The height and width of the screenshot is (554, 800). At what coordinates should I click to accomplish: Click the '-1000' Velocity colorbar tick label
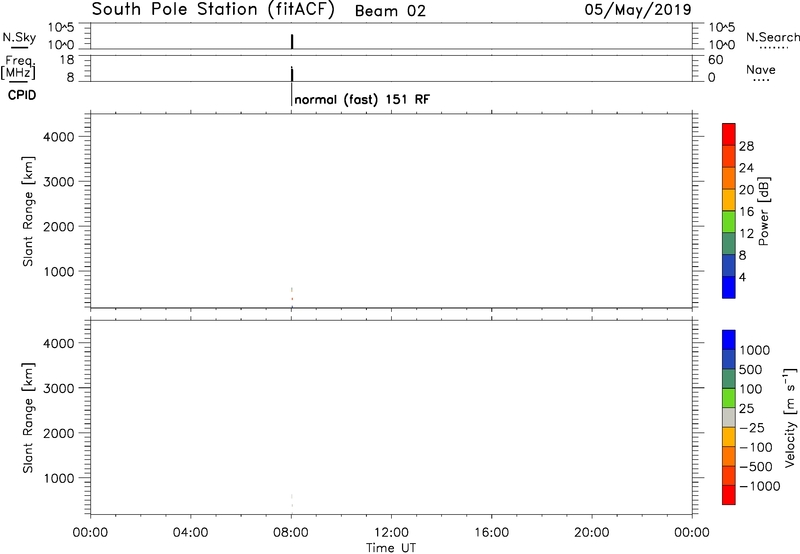[x=759, y=486]
